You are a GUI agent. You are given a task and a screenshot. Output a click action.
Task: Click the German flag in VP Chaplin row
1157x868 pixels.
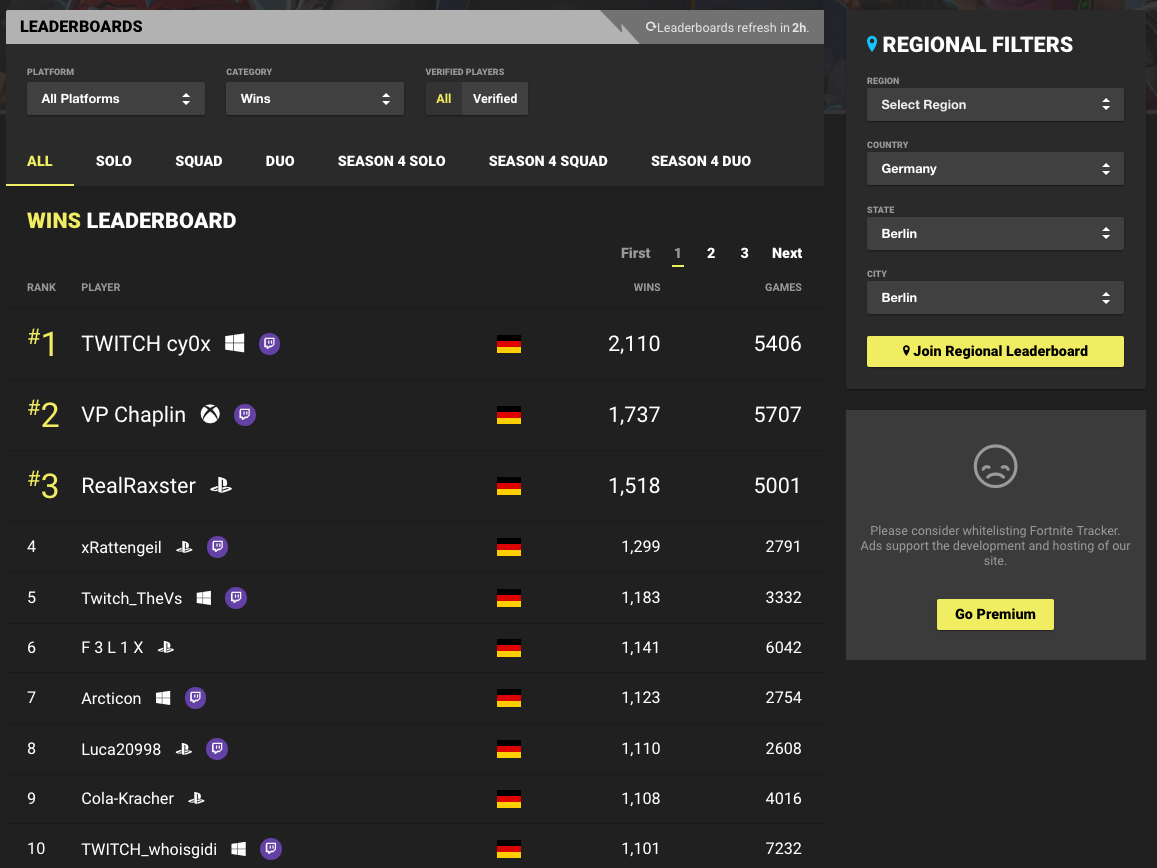(x=509, y=415)
